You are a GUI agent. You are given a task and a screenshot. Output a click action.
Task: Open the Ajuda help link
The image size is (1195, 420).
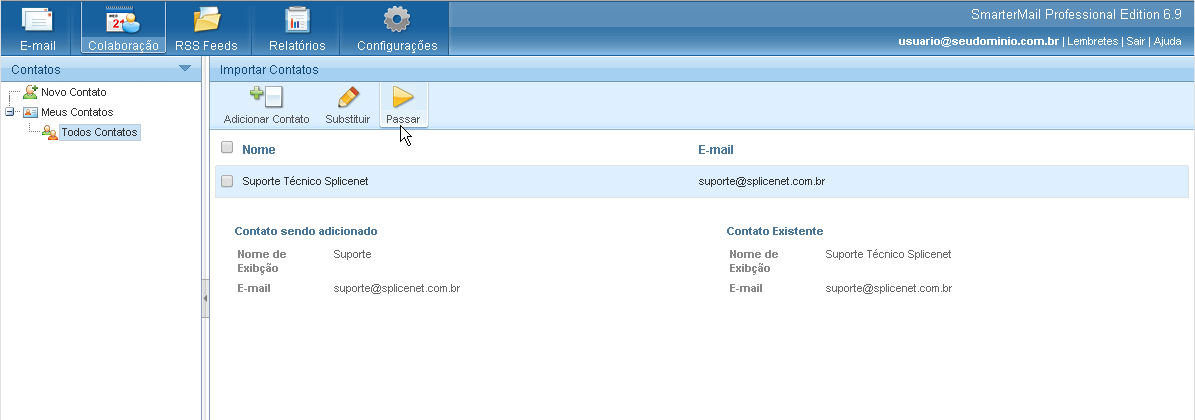pyautogui.click(x=1167, y=42)
